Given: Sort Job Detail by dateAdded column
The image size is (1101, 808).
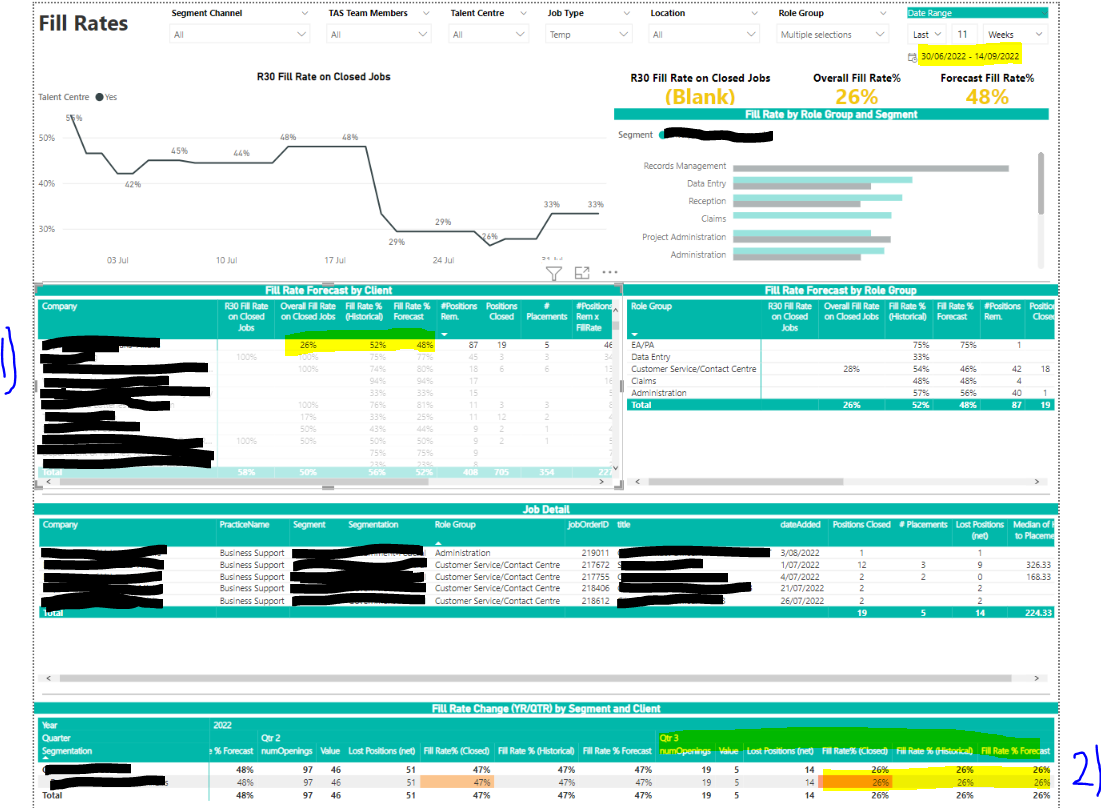Looking at the screenshot, I should click(800, 525).
